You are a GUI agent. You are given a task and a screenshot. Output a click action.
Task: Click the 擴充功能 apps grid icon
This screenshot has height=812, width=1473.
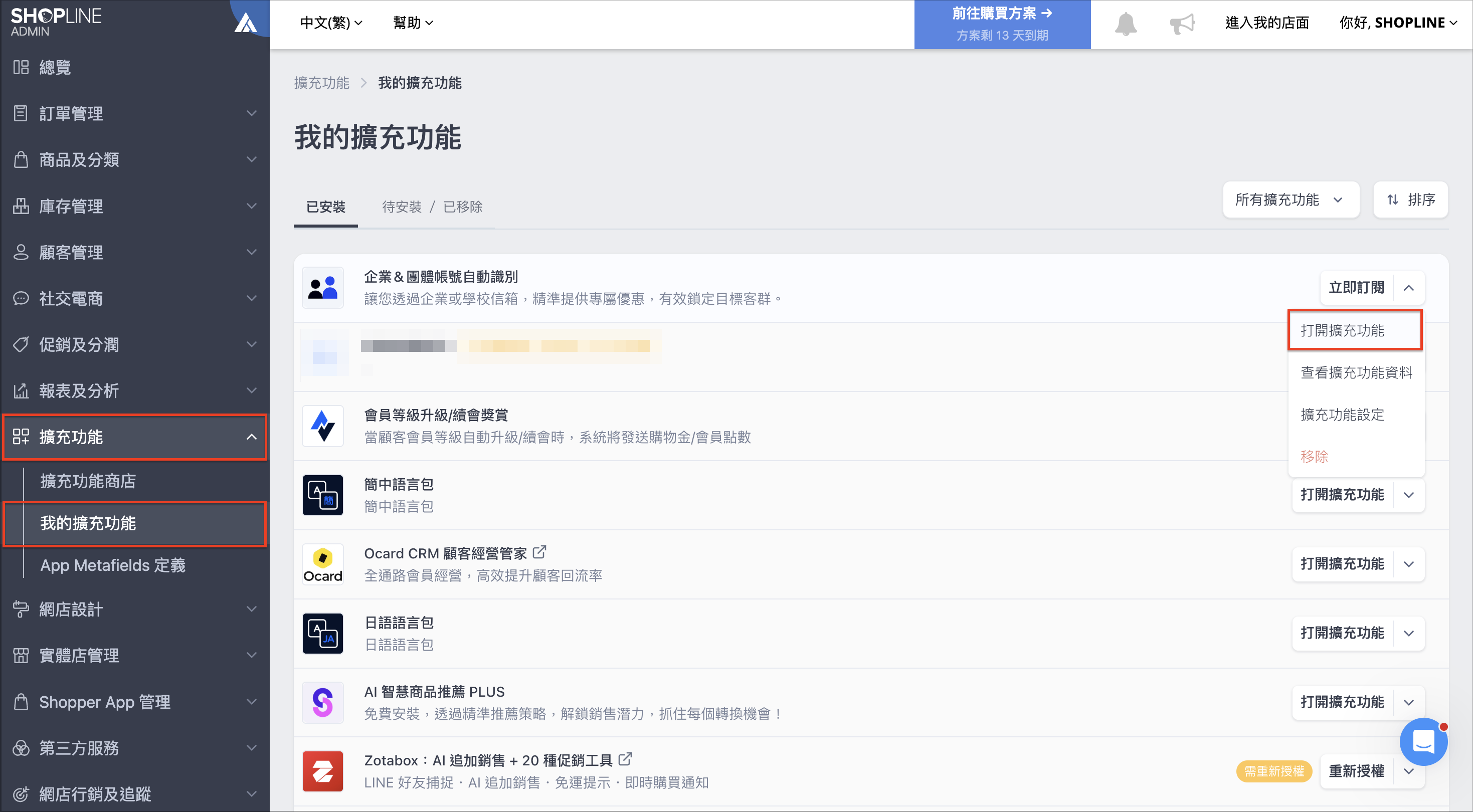pyautogui.click(x=21, y=437)
